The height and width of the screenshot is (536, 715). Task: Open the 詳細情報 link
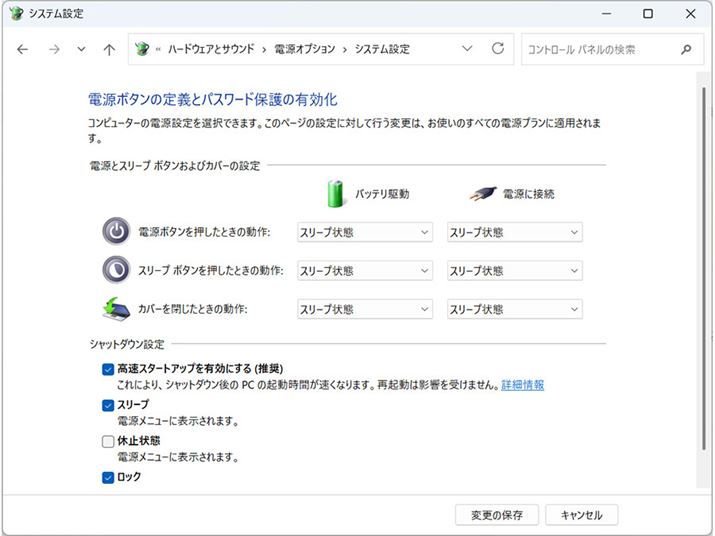point(523,385)
